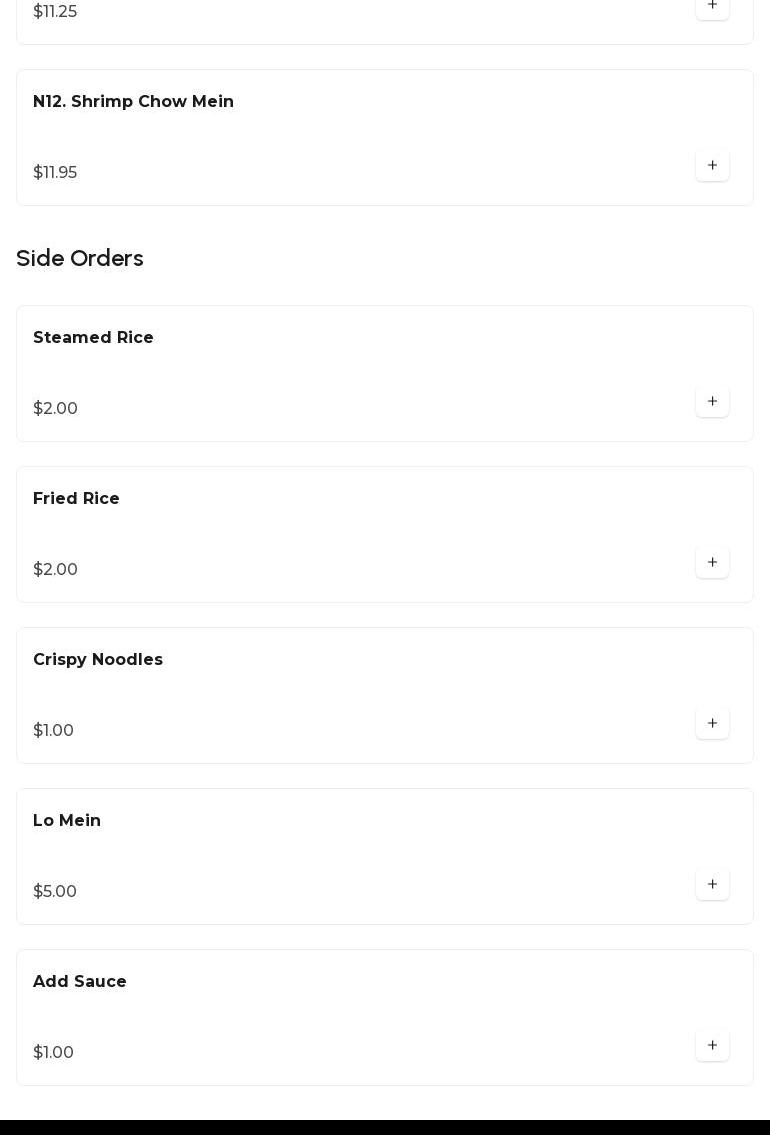Add Steamed Rice using plus button
This screenshot has height=1135, width=770.
point(712,401)
